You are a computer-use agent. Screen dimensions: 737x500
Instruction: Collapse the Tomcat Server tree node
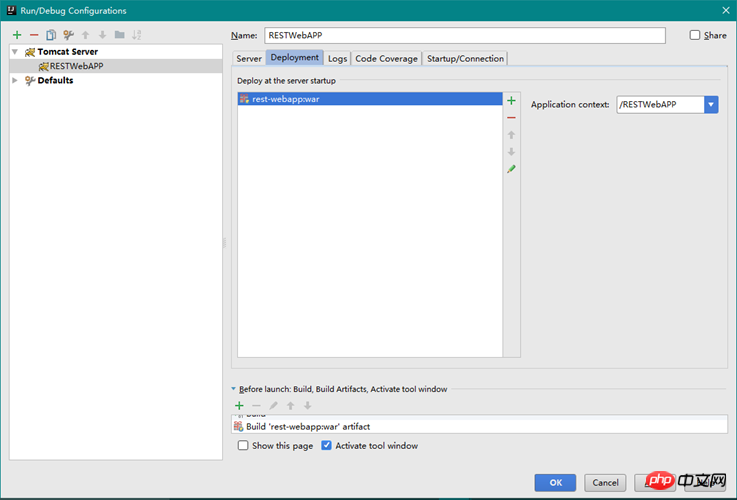(15, 52)
